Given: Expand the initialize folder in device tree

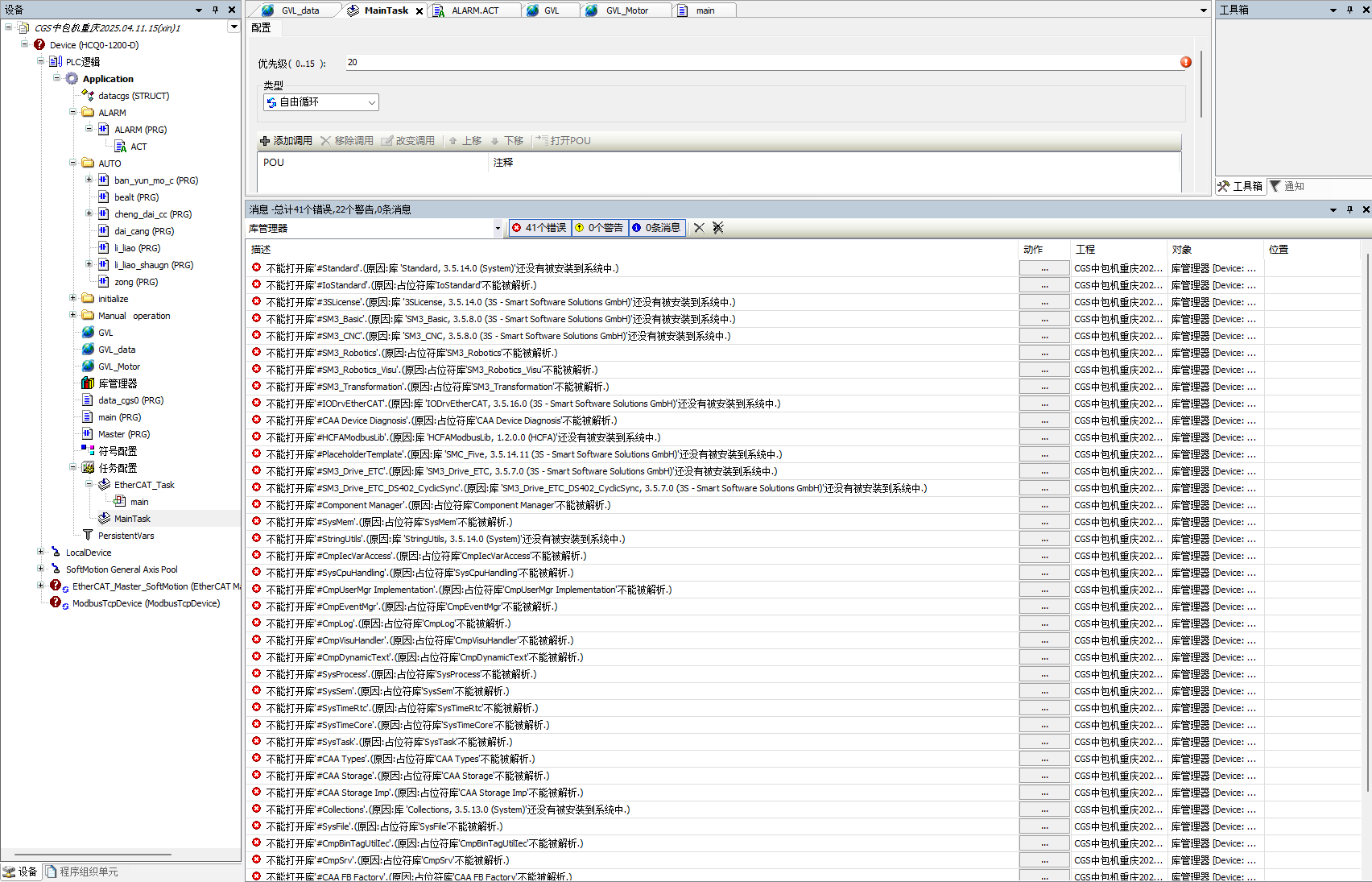Looking at the screenshot, I should pyautogui.click(x=73, y=299).
